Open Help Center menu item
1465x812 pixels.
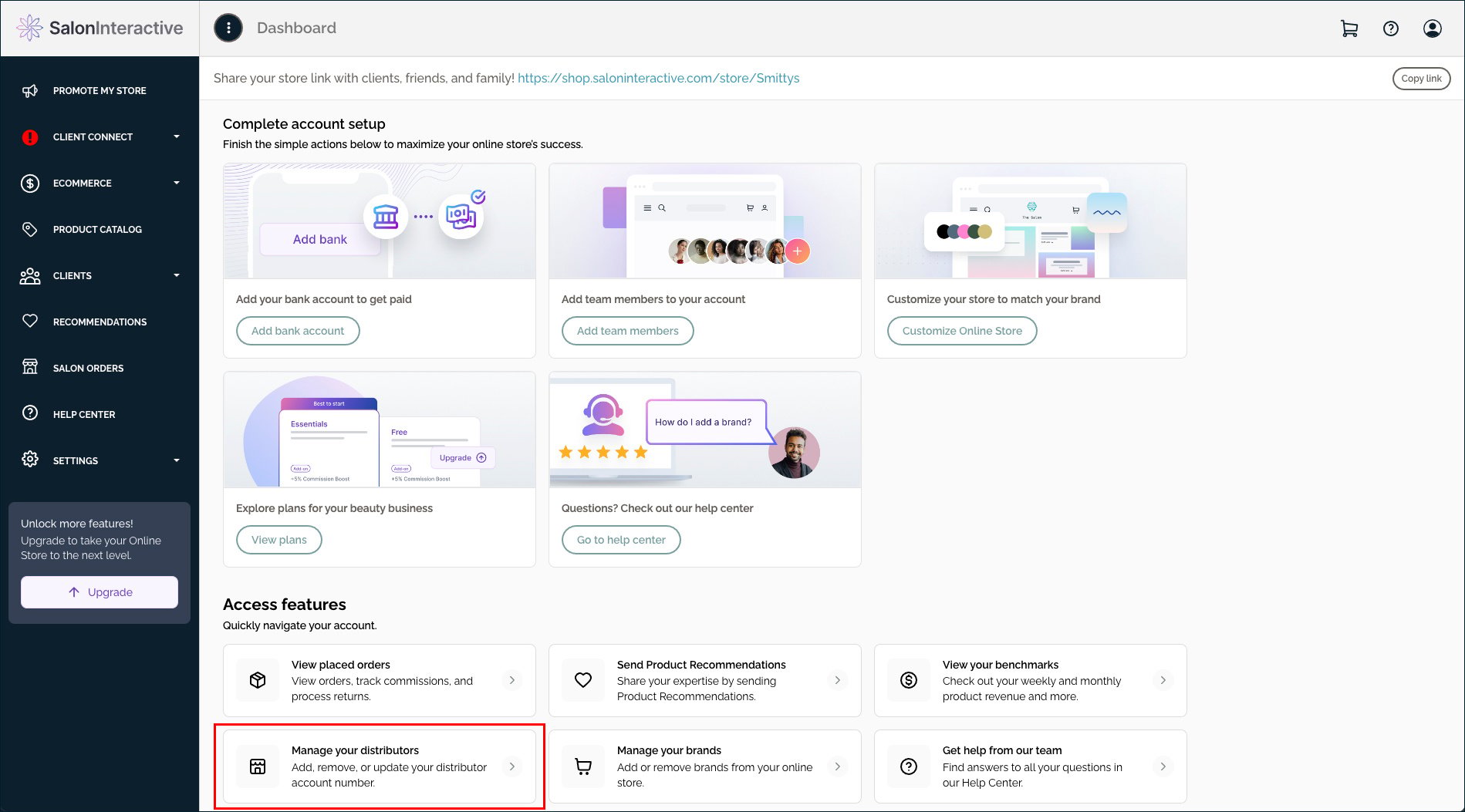tap(100, 415)
